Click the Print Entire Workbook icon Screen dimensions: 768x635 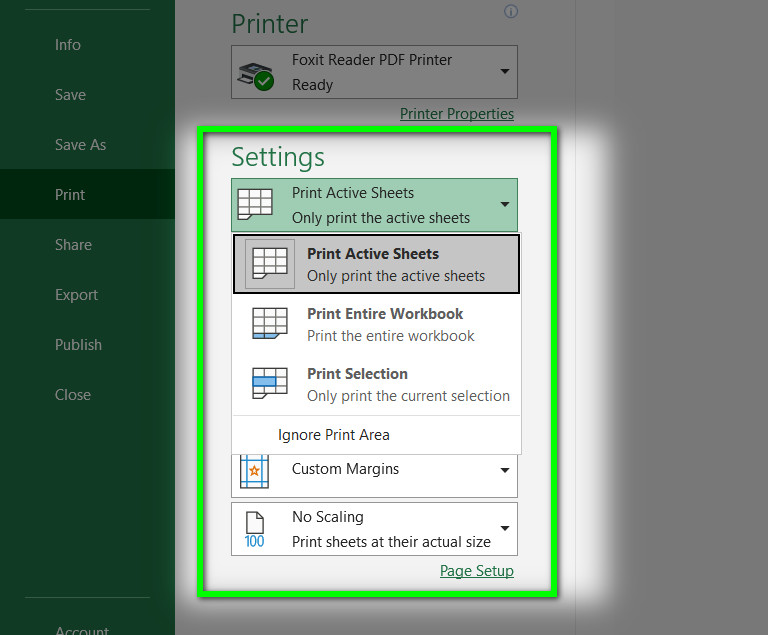270,325
